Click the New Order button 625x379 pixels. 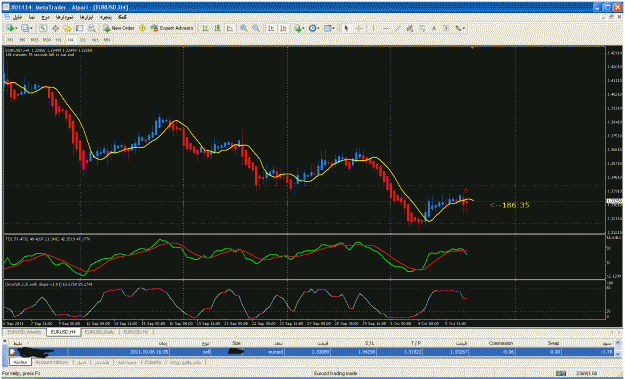point(119,28)
